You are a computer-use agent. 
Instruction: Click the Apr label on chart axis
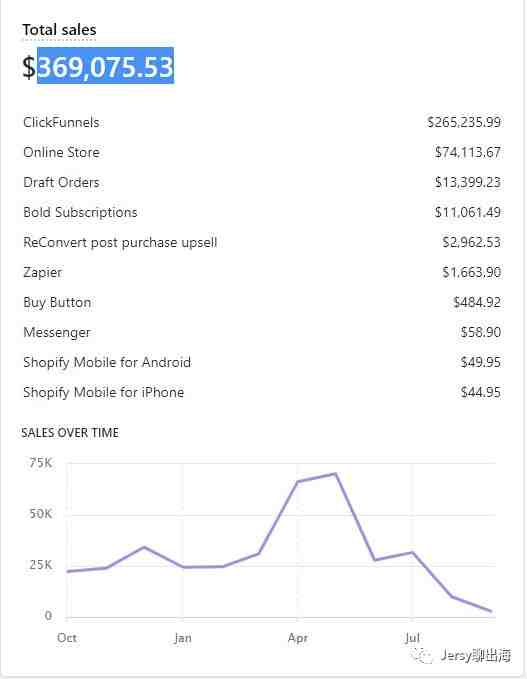coord(298,638)
